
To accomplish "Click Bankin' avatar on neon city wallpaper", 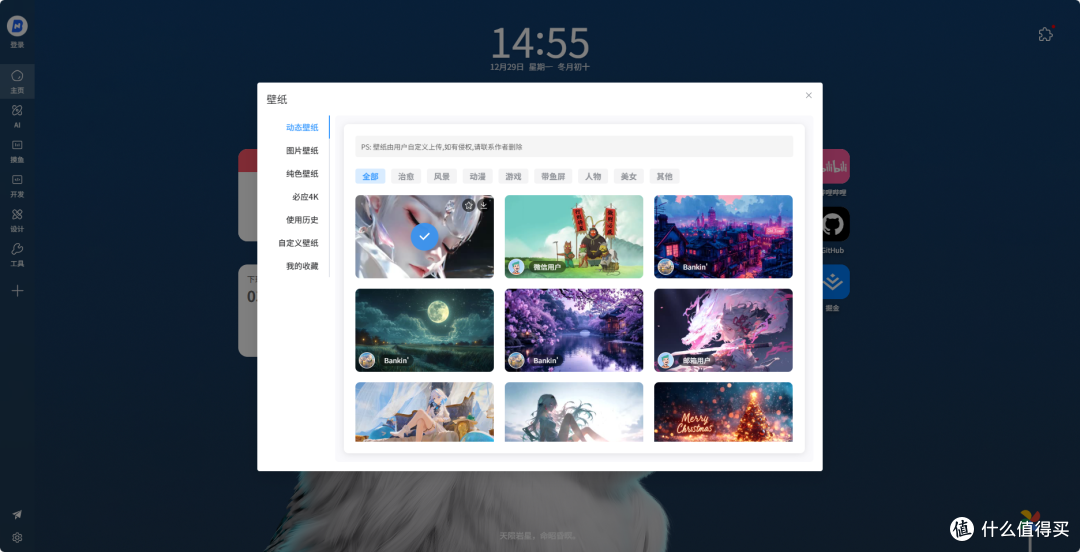I will [665, 267].
